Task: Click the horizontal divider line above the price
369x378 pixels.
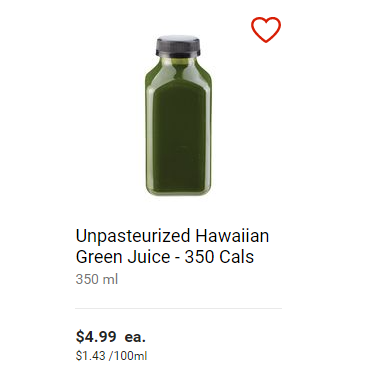Action: click(178, 309)
